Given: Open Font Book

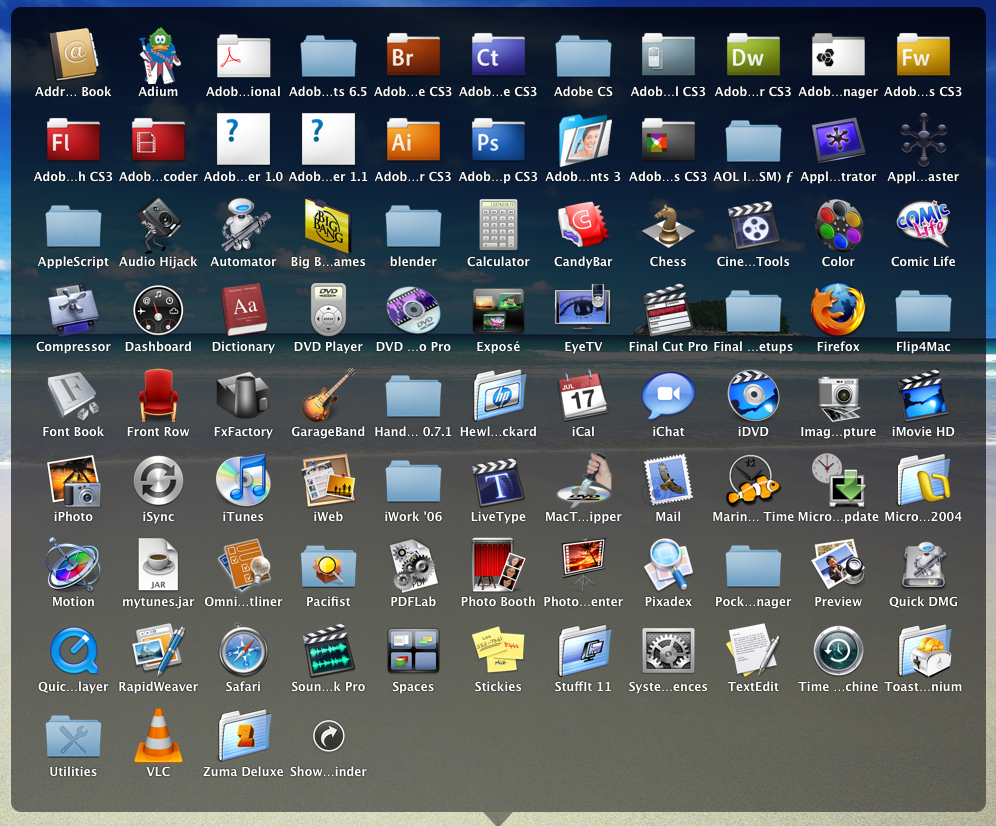Looking at the screenshot, I should 73,395.
